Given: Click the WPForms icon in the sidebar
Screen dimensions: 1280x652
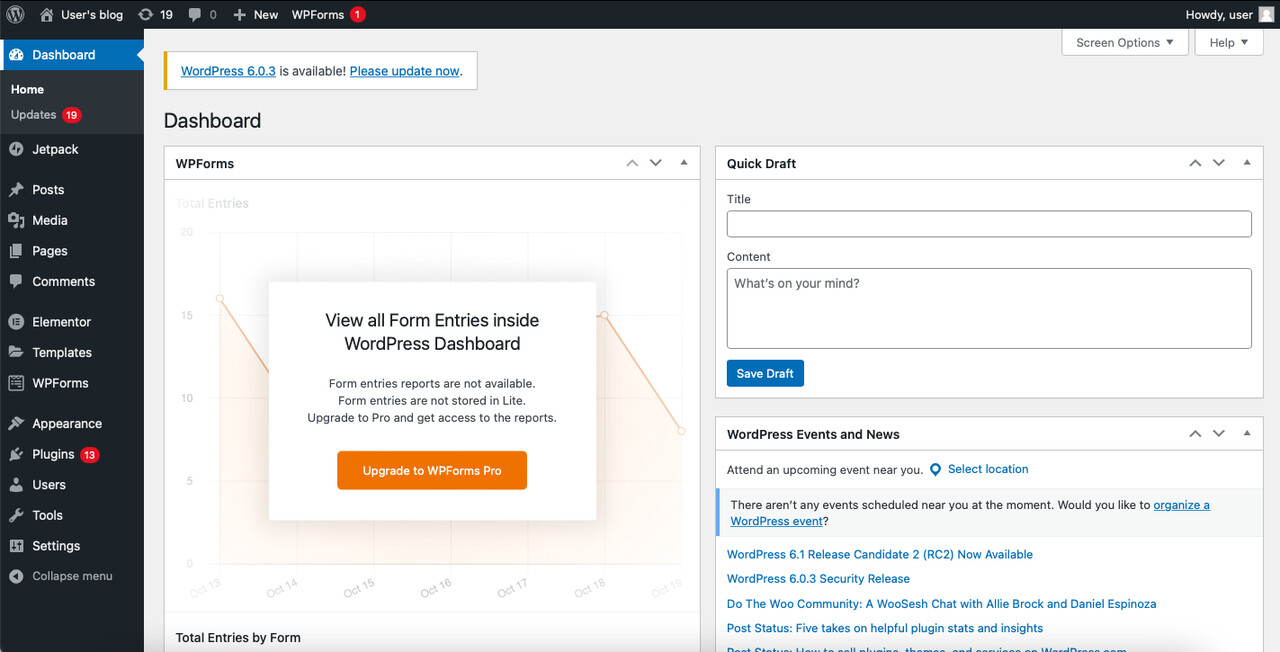Looking at the screenshot, I should tap(16, 383).
